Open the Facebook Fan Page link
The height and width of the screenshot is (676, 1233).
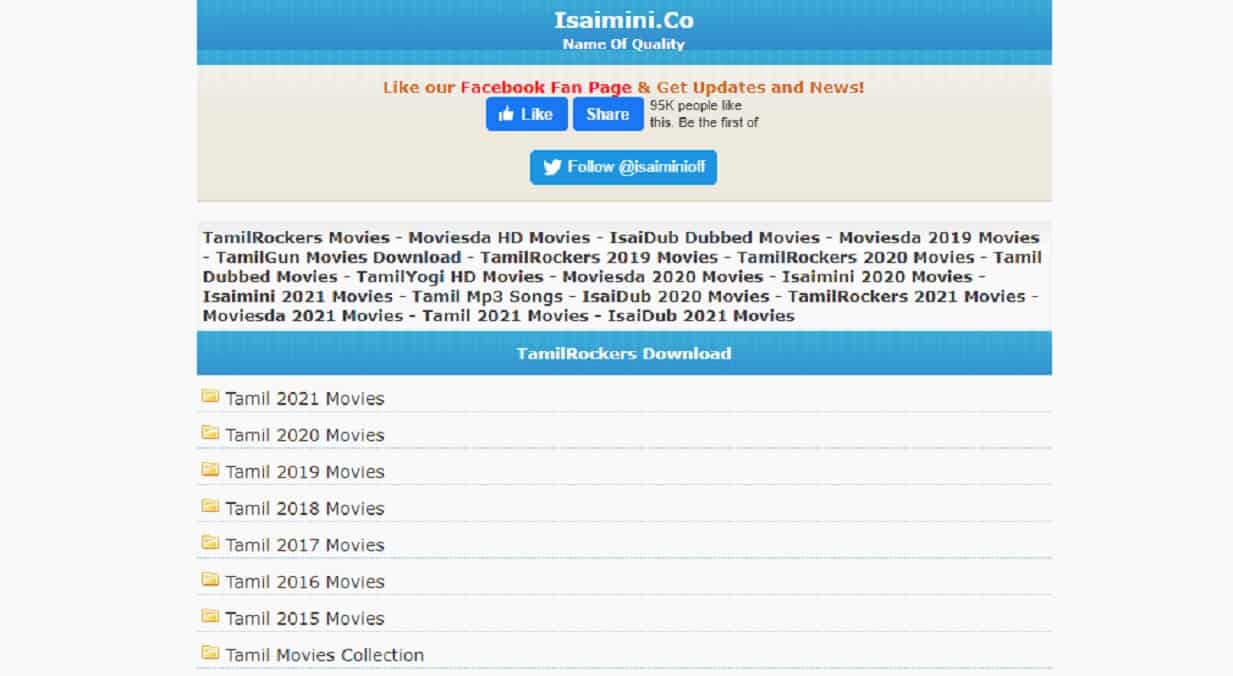[546, 88]
